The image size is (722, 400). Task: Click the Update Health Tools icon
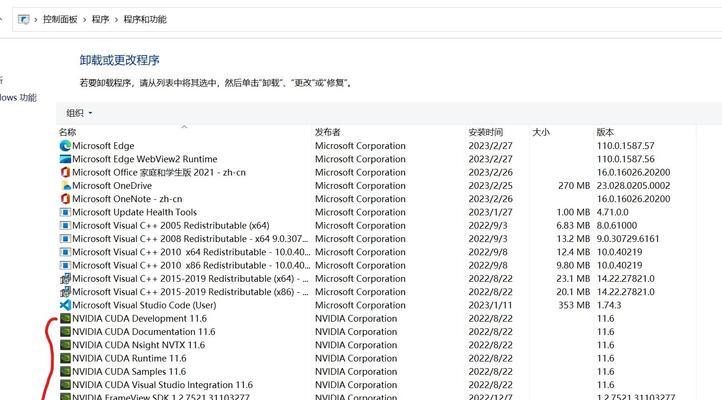point(65,212)
